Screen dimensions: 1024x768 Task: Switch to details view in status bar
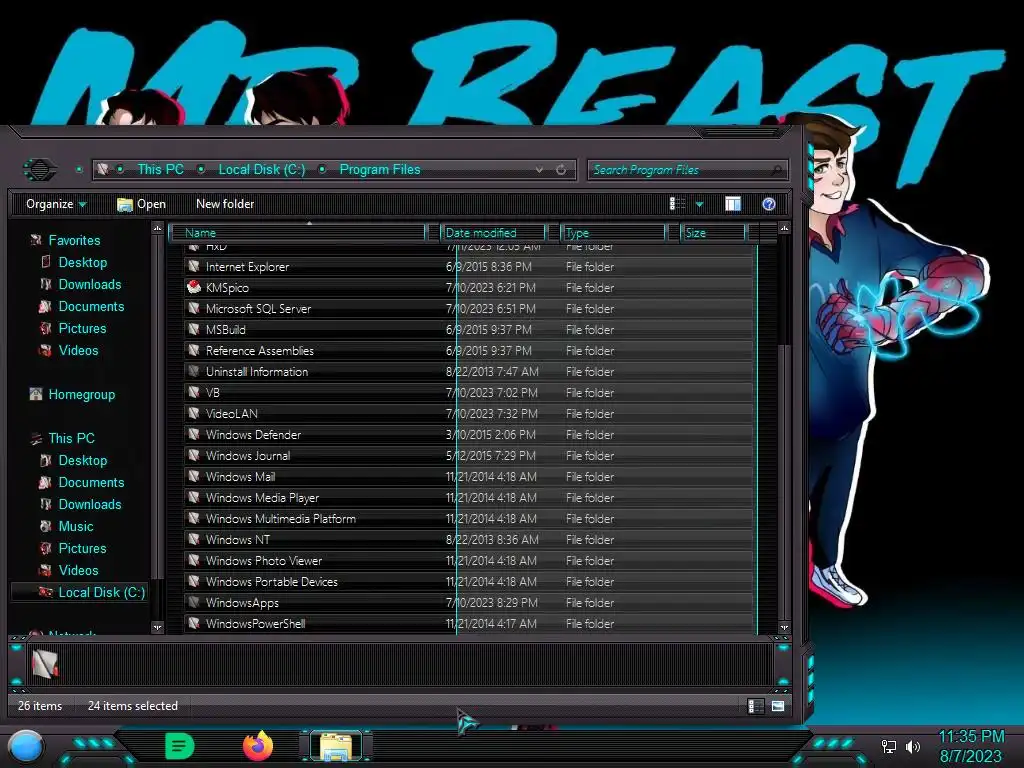[x=756, y=706]
